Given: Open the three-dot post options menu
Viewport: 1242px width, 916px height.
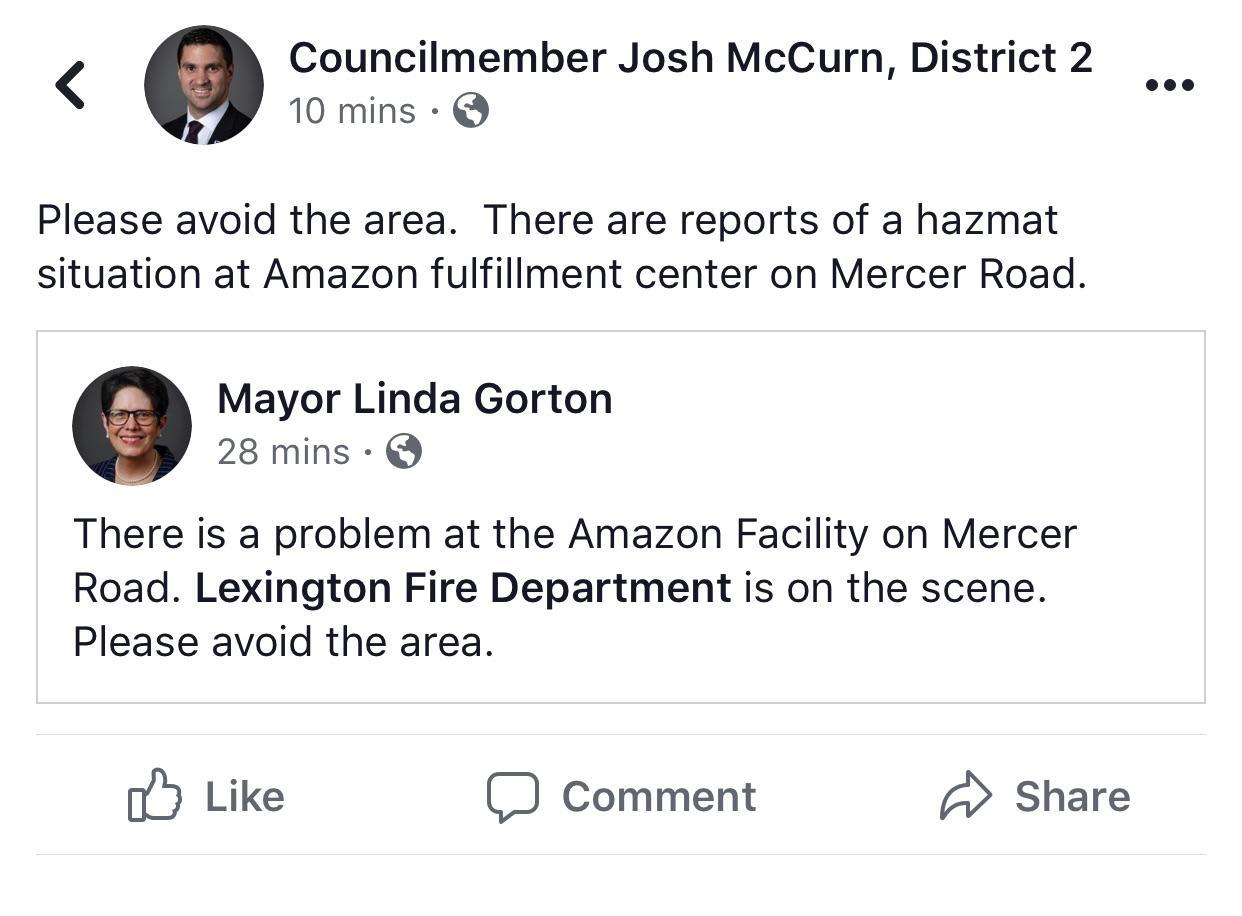Looking at the screenshot, I should point(1169,85).
